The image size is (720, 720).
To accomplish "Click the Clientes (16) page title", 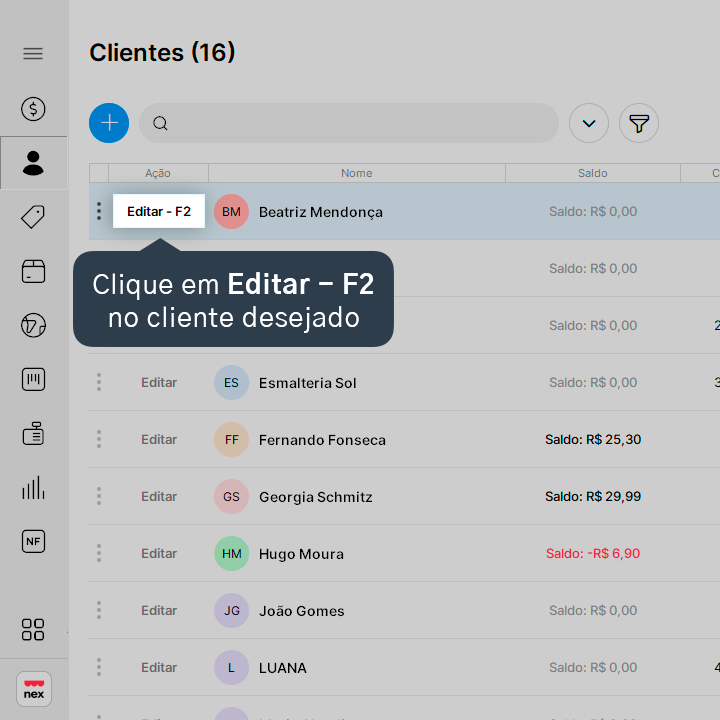I will coord(162,52).
